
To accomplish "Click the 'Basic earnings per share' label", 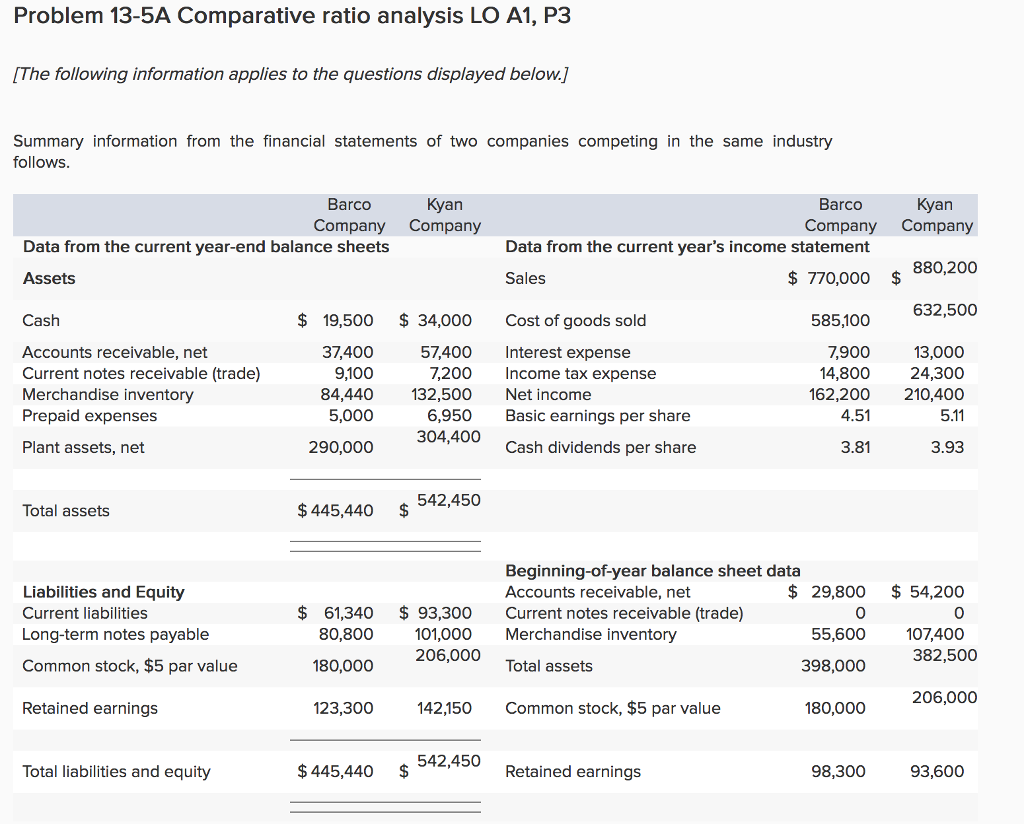I will point(597,415).
